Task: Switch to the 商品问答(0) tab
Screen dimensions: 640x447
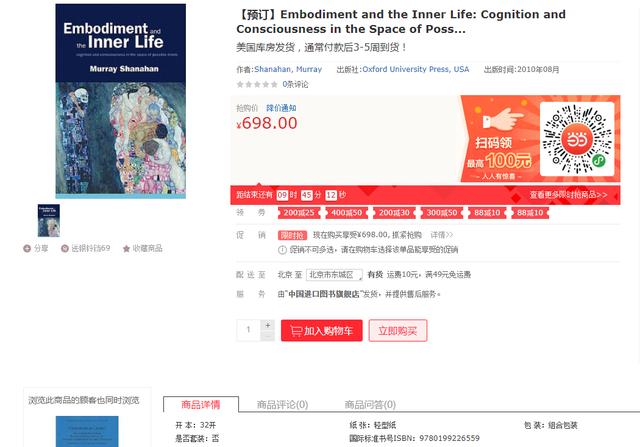Action: (x=370, y=405)
